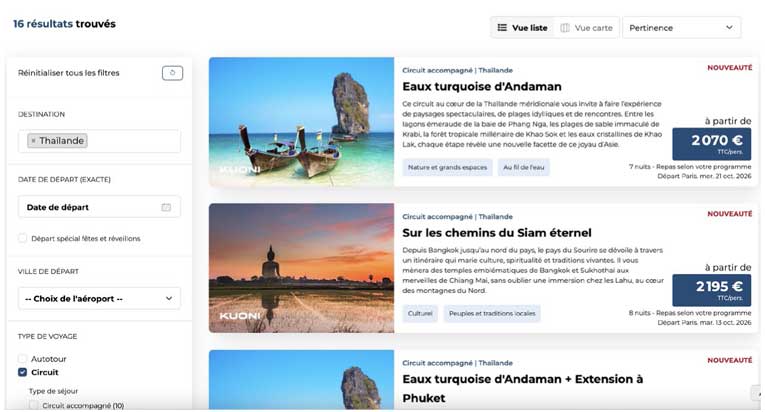Click the scroll-to-top arrow button
The image size is (765, 412).
(756, 394)
